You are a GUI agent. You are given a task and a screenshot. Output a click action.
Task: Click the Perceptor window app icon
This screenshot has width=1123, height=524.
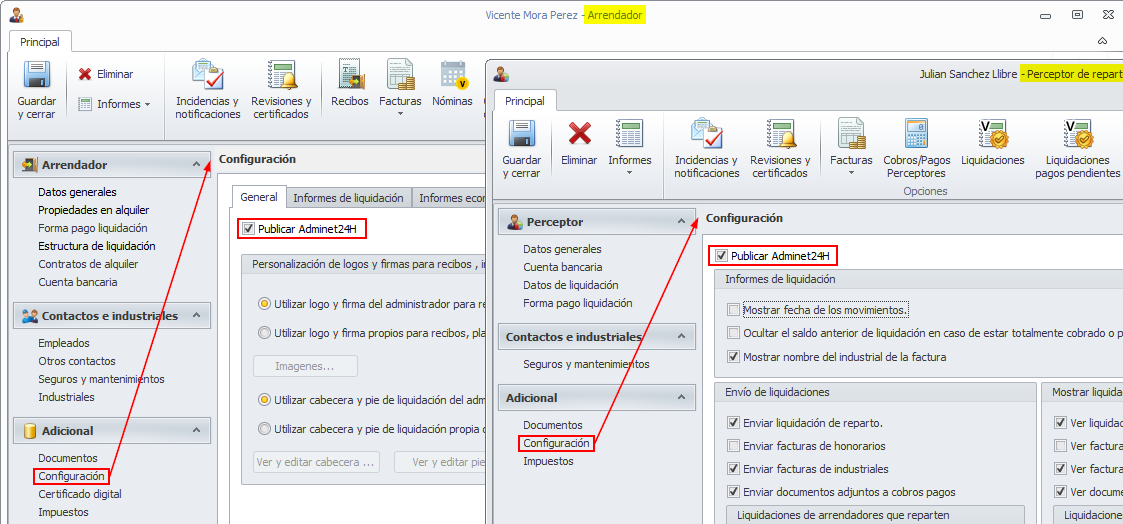pyautogui.click(x=501, y=74)
